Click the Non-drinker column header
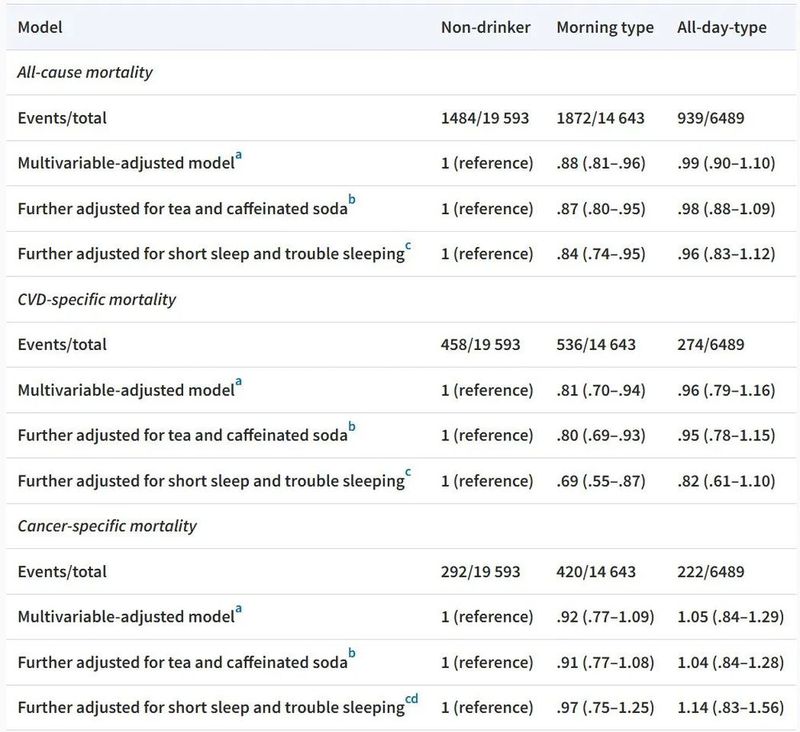 pyautogui.click(x=486, y=27)
